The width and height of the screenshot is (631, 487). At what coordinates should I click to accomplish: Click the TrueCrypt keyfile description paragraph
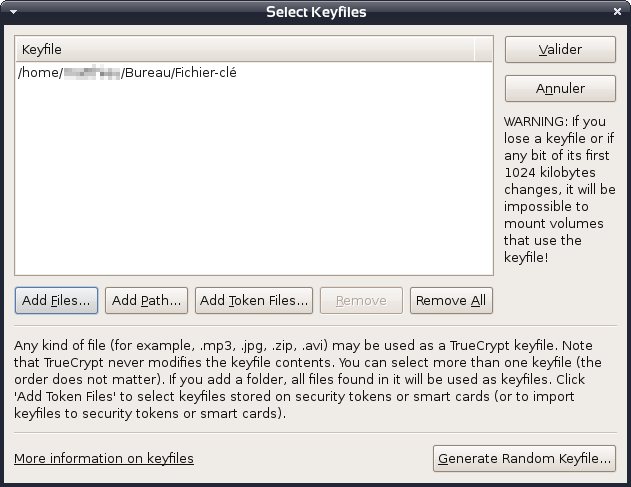(x=308, y=379)
